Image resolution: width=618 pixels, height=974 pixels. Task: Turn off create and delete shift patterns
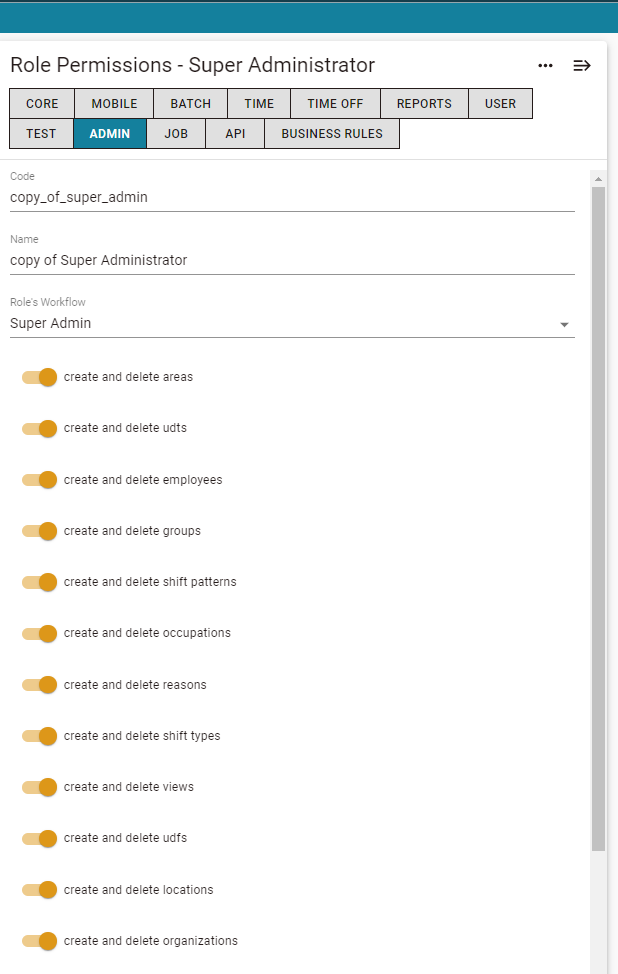tap(39, 582)
